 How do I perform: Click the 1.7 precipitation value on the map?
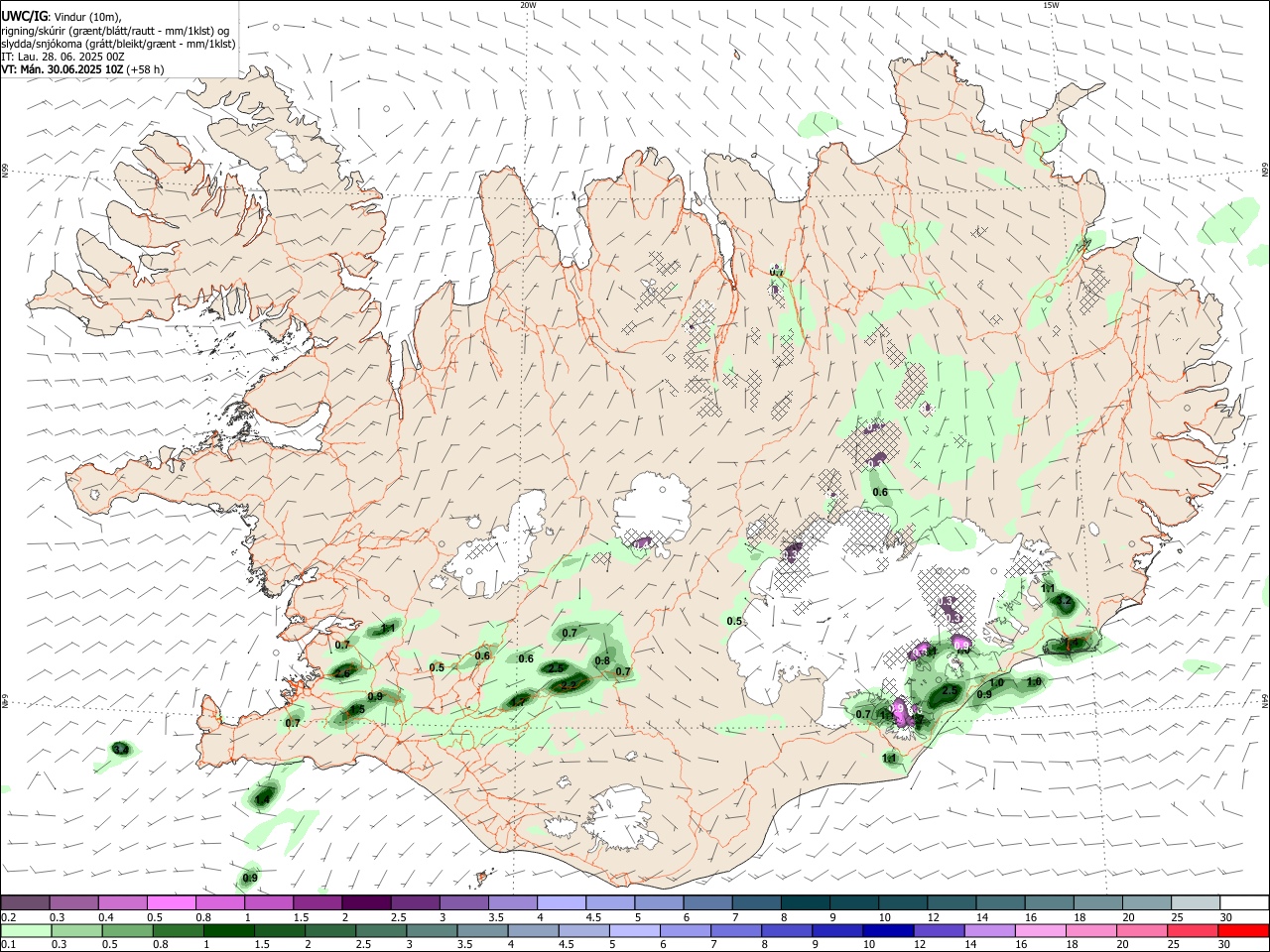[519, 701]
